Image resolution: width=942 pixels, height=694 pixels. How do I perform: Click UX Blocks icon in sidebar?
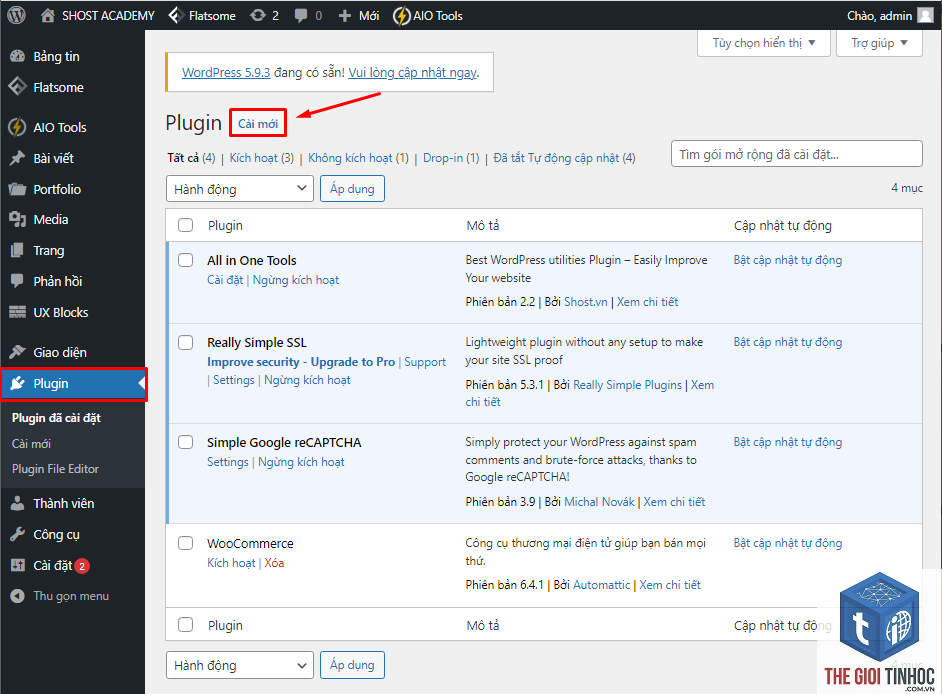[x=17, y=312]
